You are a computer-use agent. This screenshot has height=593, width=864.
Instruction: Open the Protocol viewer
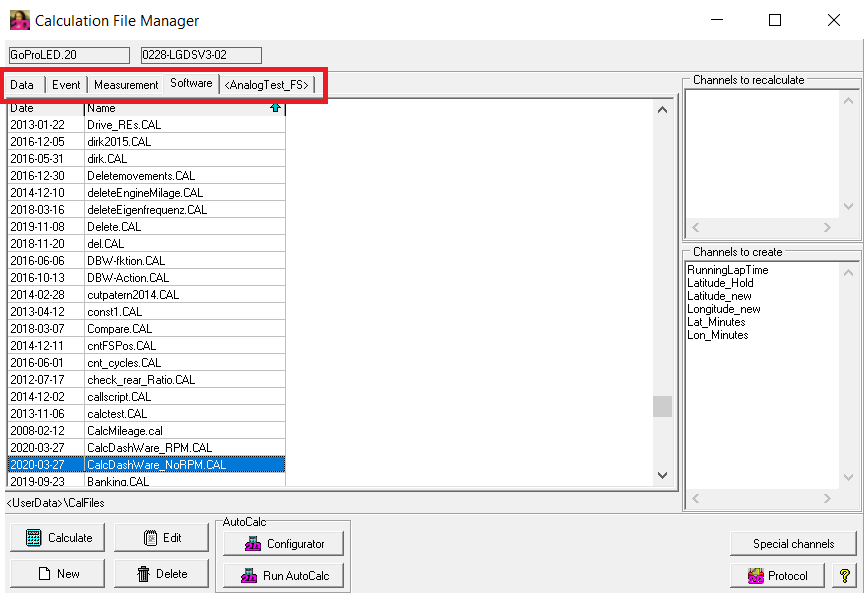click(x=777, y=575)
